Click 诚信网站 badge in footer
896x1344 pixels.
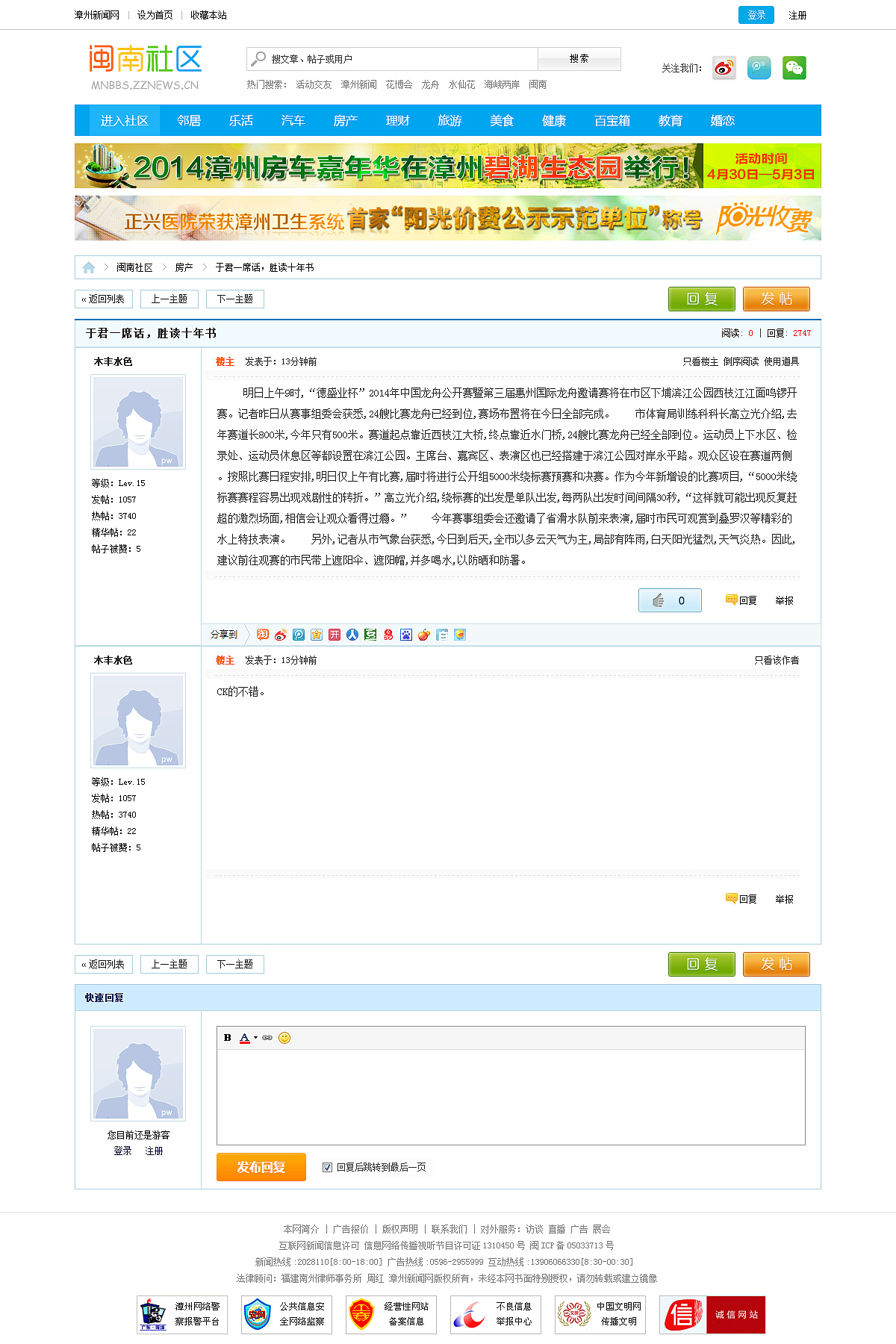pos(712,1315)
